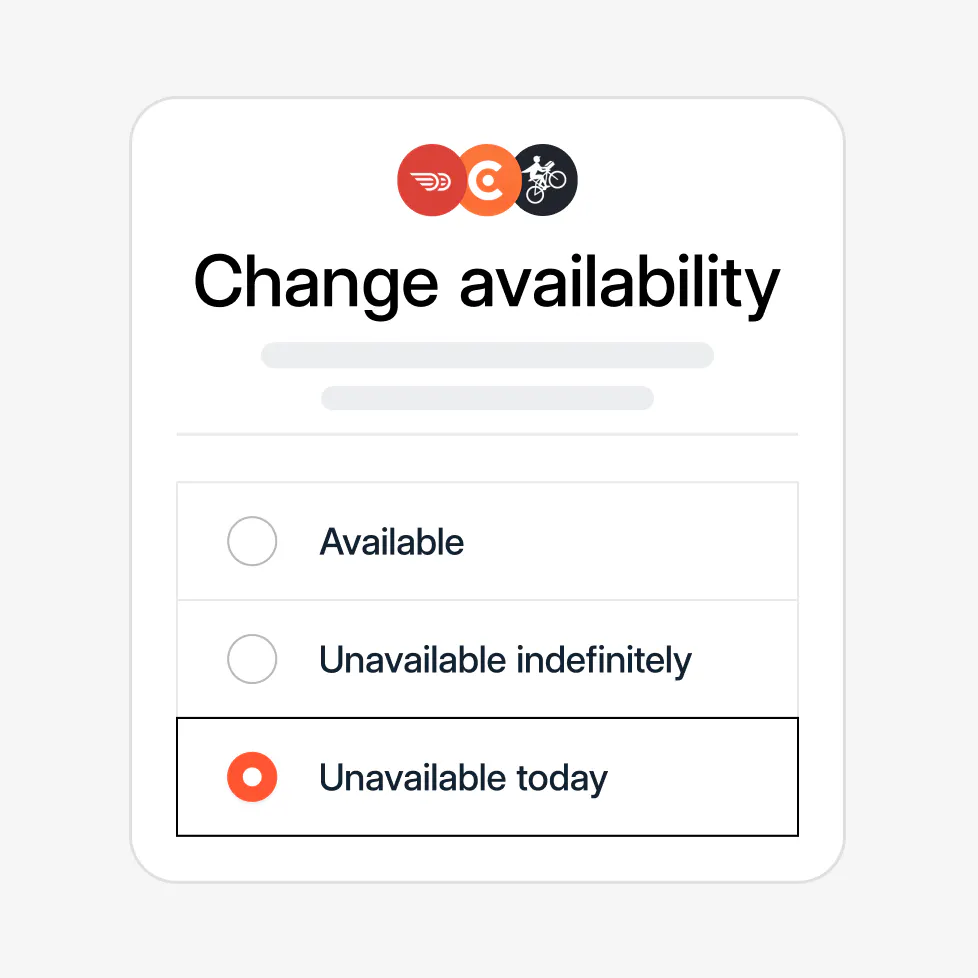The height and width of the screenshot is (978, 978).
Task: Click the highlighted selection card
Action: point(487,777)
